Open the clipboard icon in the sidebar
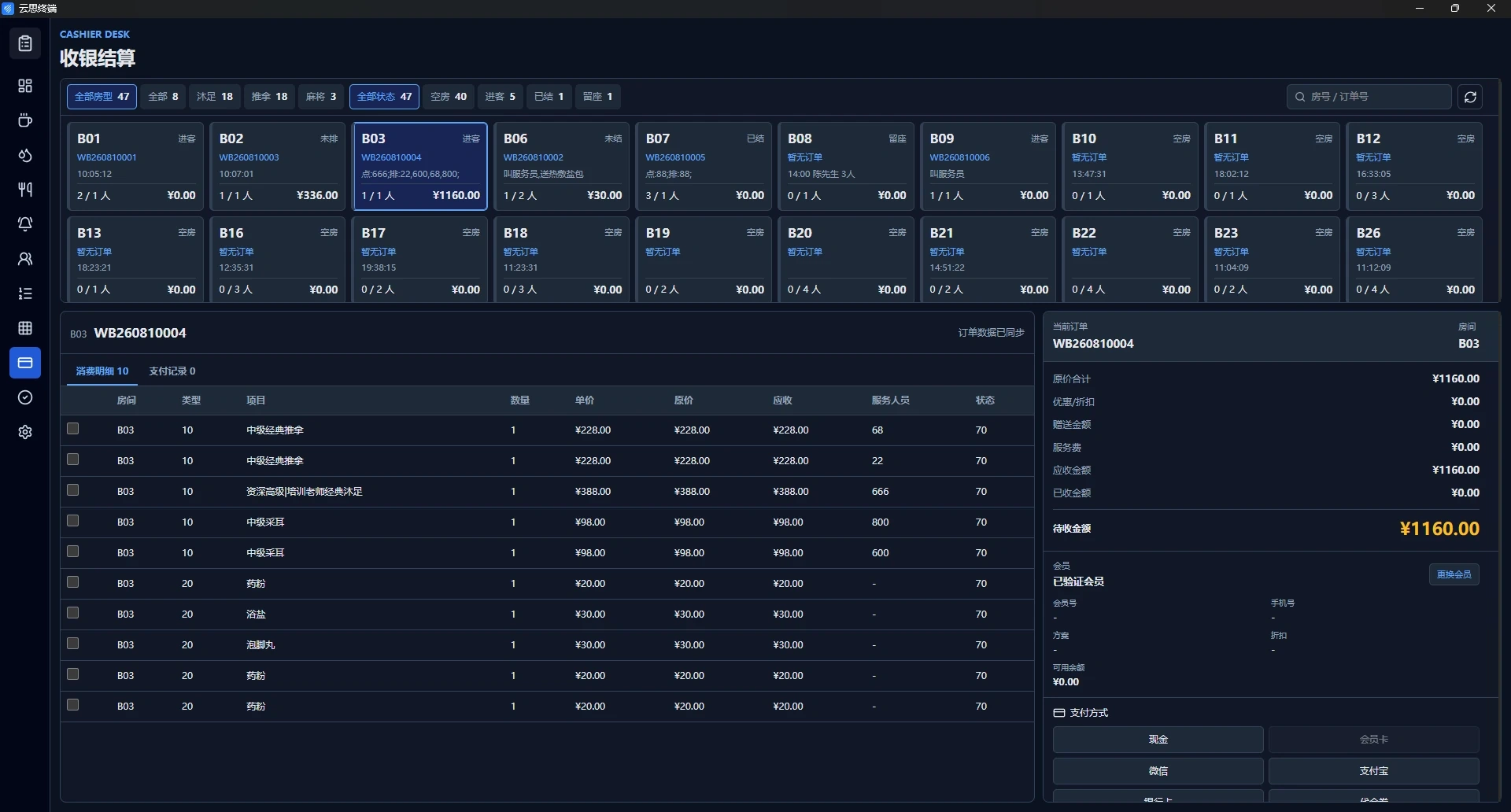 25,43
